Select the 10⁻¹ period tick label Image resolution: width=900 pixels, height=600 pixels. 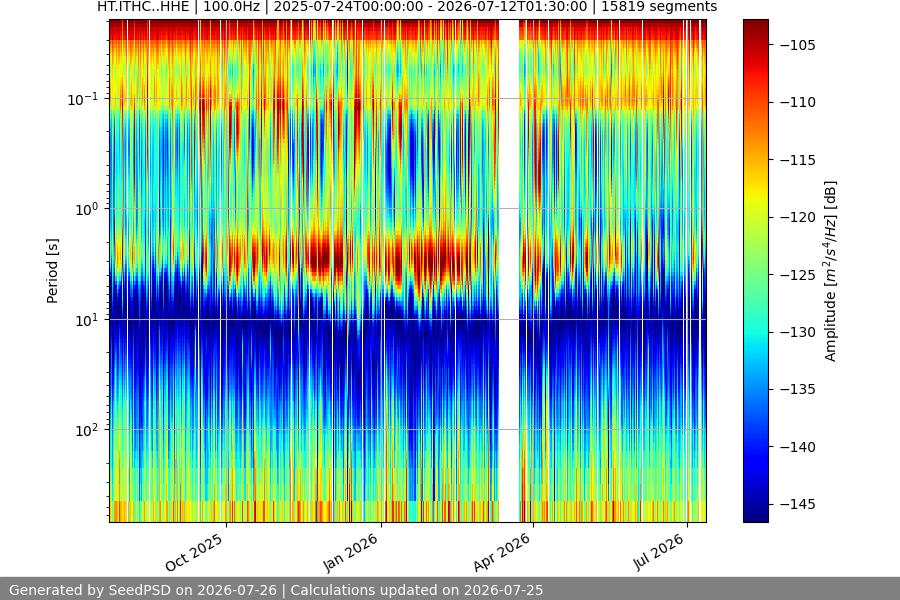point(82,99)
